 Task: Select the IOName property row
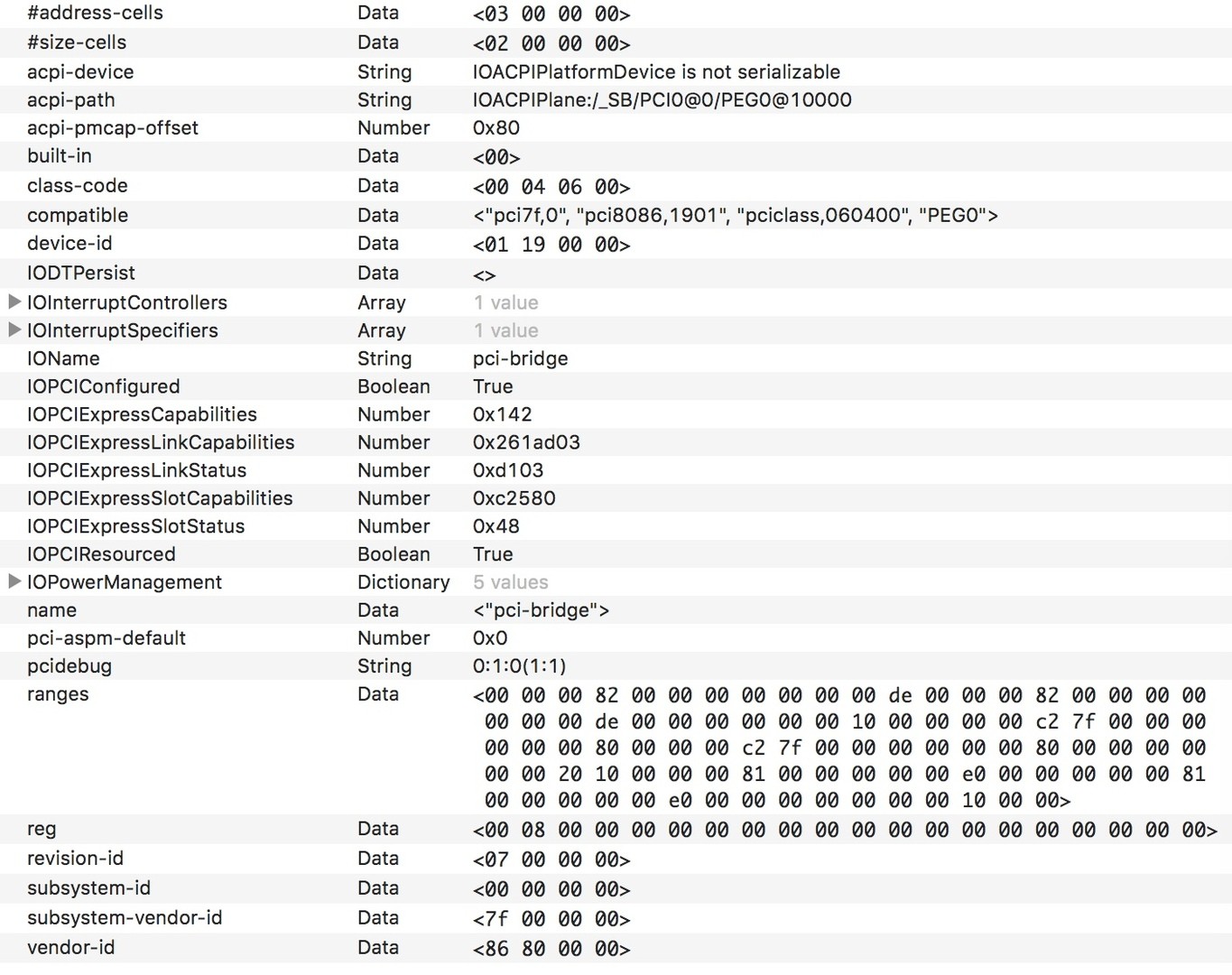(x=63, y=358)
